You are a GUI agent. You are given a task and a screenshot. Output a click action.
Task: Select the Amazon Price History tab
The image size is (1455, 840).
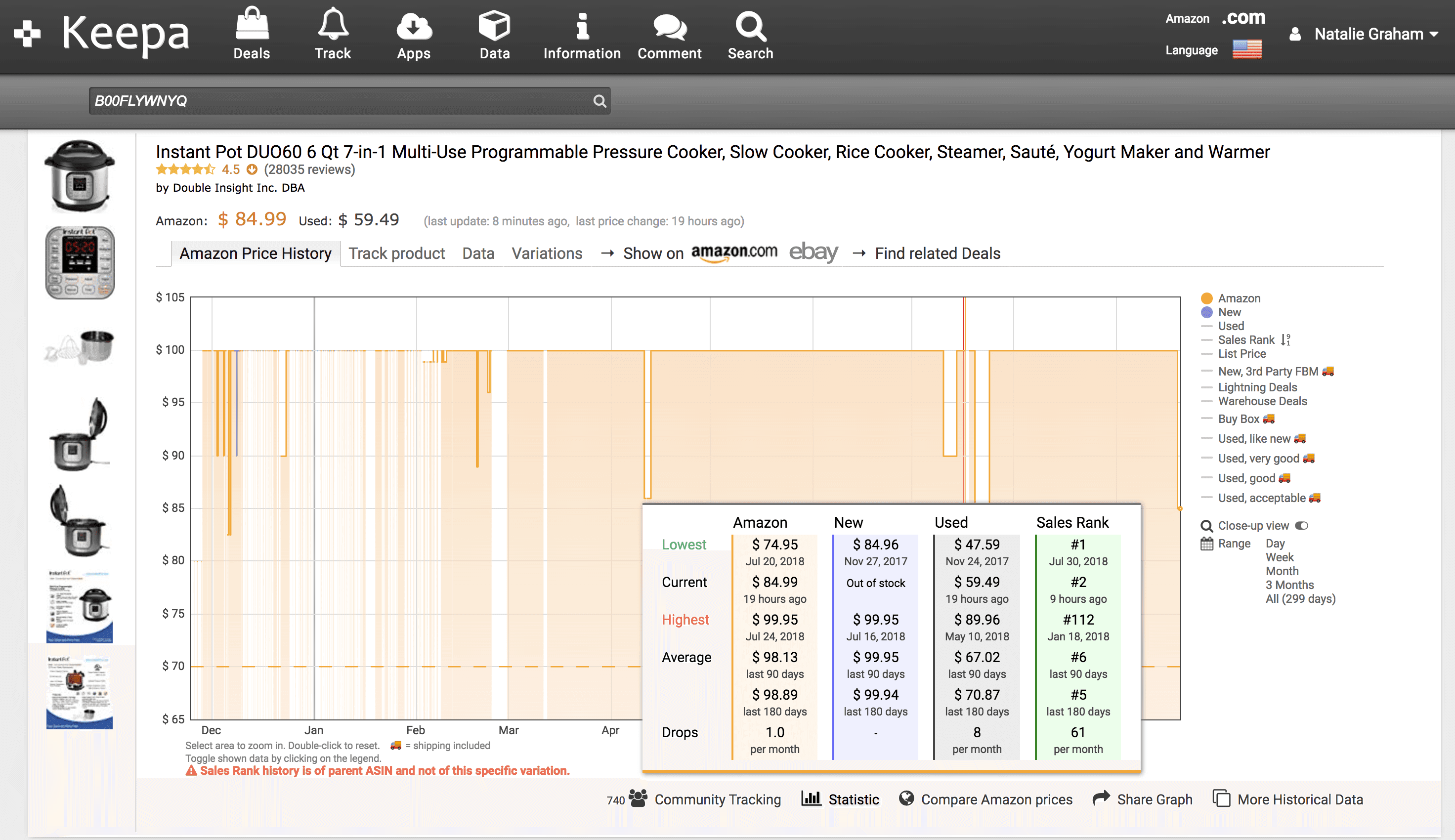point(256,253)
